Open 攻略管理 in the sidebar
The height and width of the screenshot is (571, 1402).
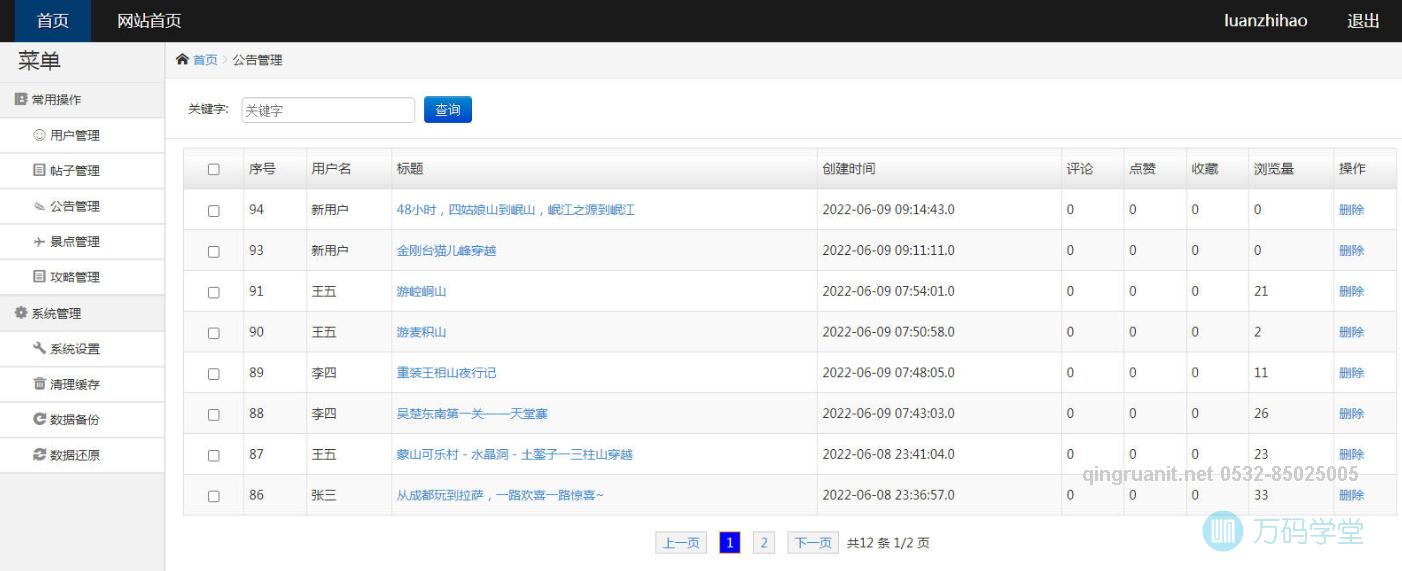82,276
